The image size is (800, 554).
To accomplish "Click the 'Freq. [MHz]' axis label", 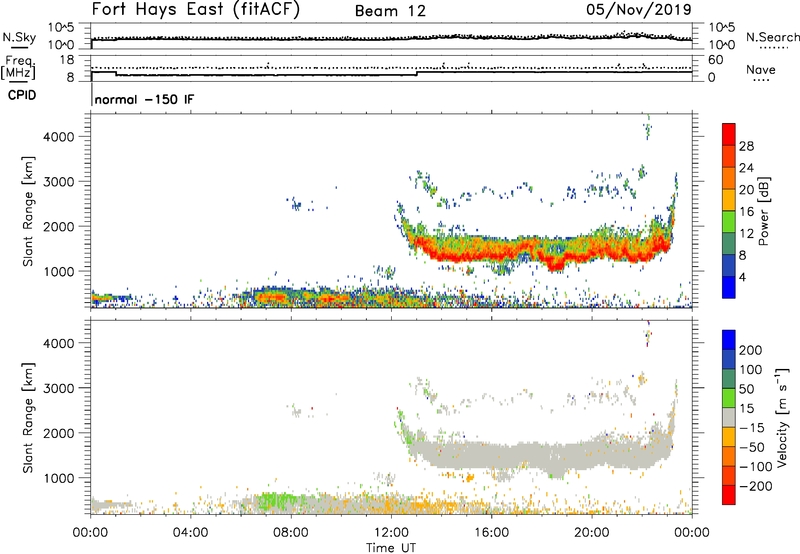I will pyautogui.click(x=19, y=68).
